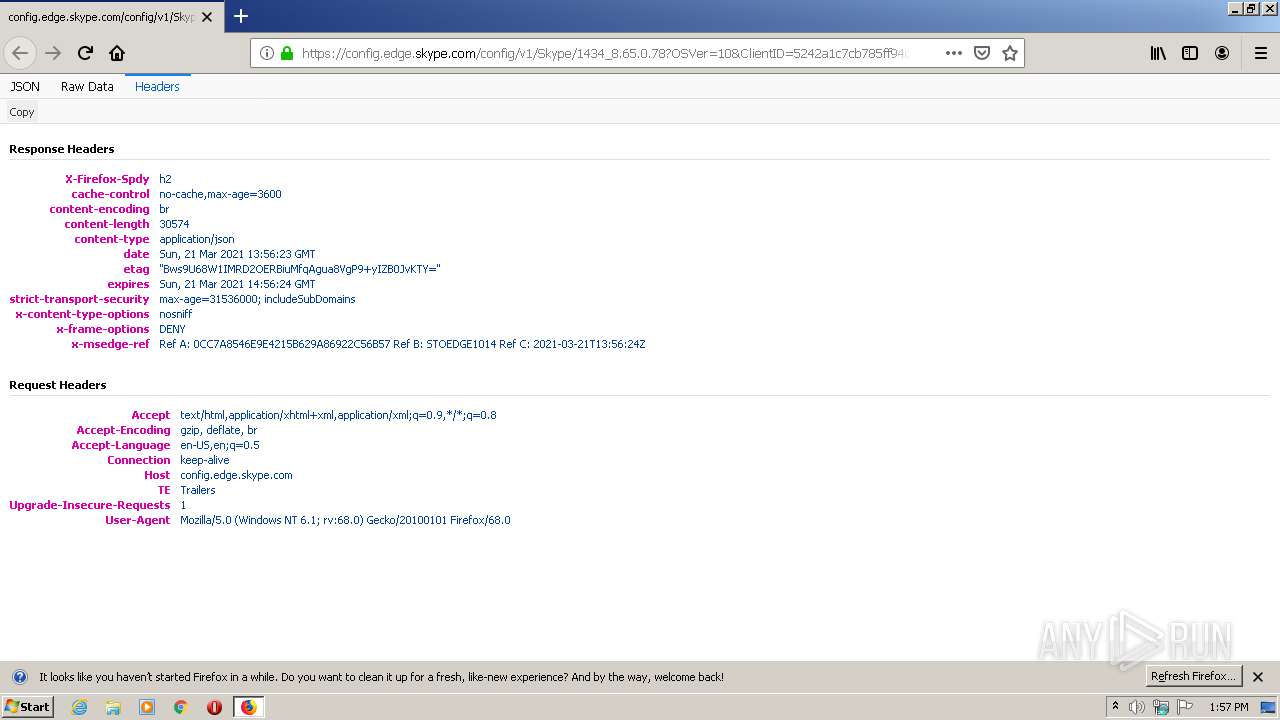The width and height of the screenshot is (1280, 720).
Task: Select the content-length value 30574
Action: tap(174, 224)
